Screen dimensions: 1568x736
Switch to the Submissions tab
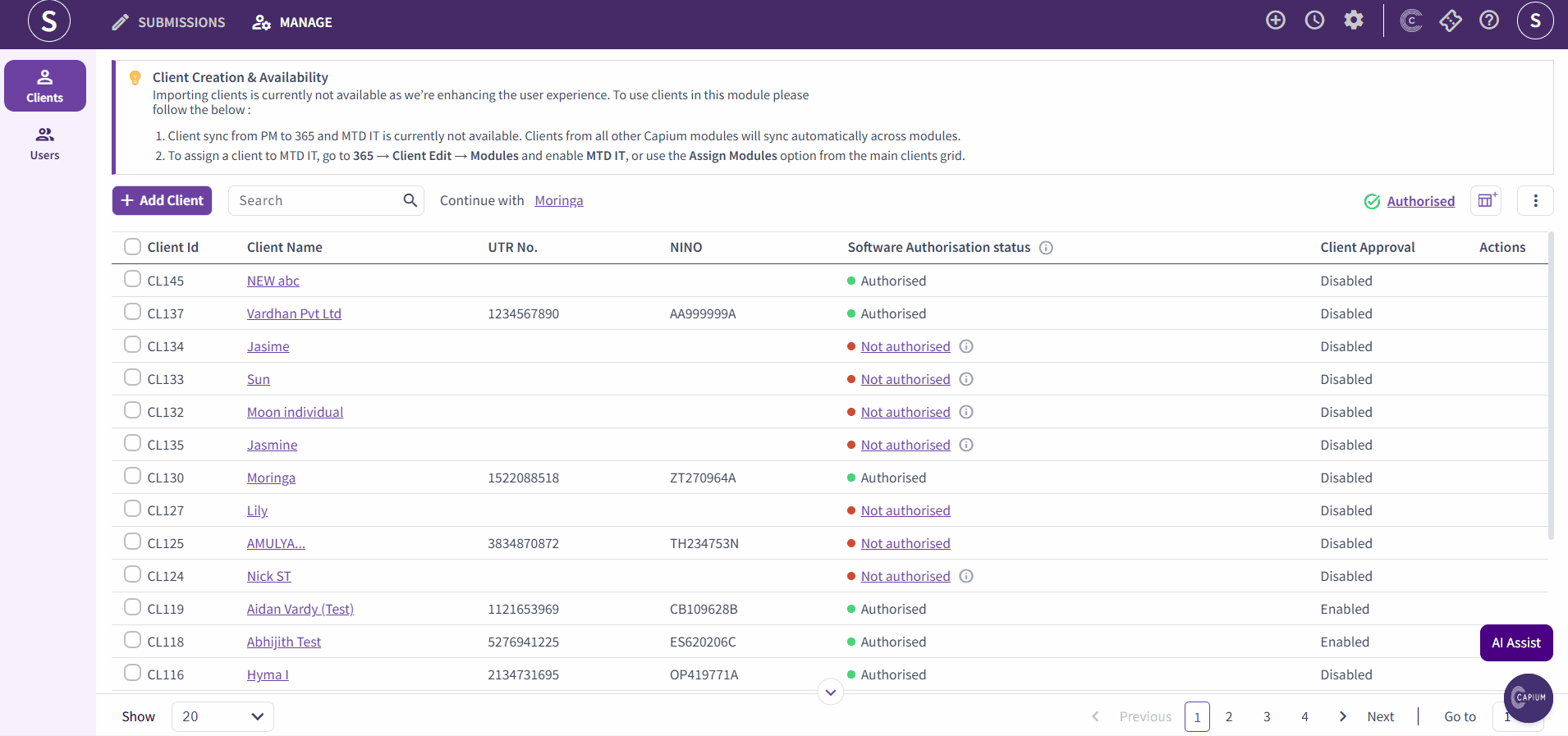point(168,22)
